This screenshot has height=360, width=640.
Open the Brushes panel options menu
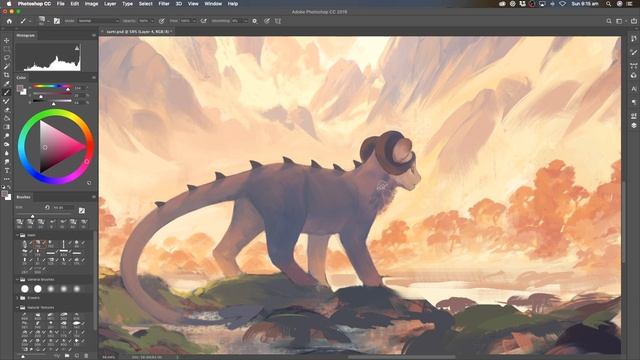[x=93, y=197]
